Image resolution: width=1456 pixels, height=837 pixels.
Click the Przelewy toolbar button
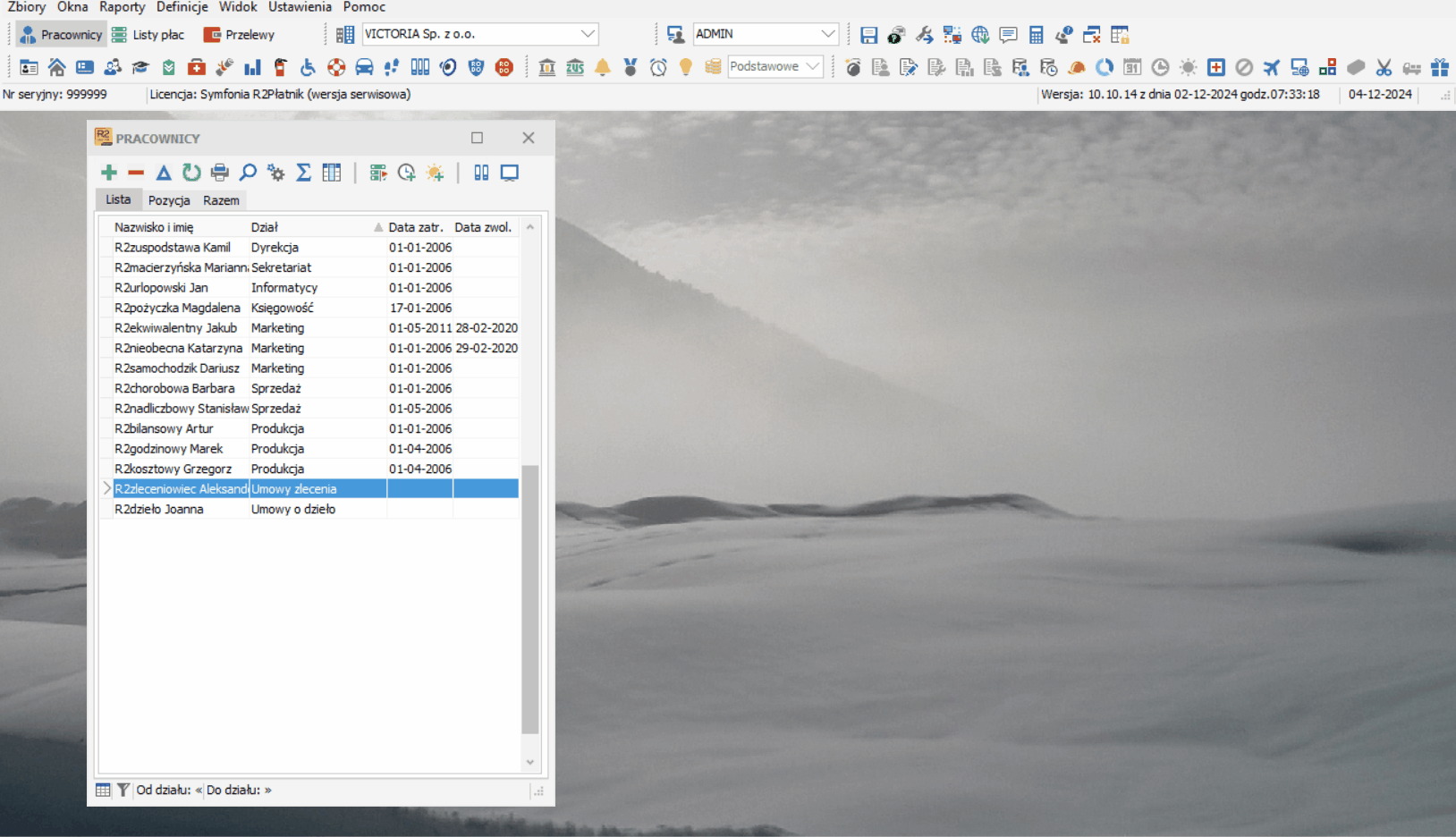pyautogui.click(x=239, y=35)
